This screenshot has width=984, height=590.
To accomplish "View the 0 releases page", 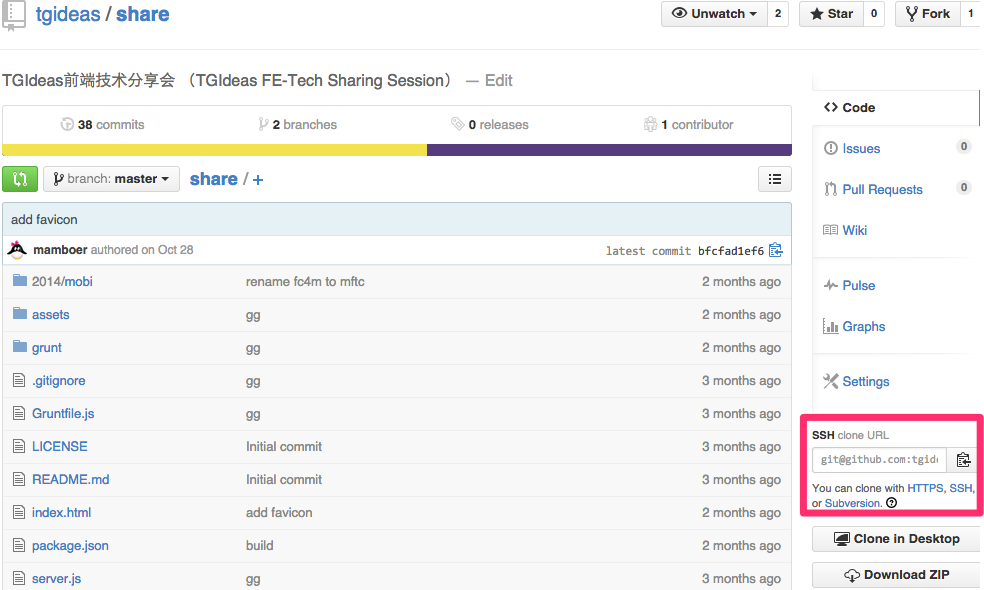I will [x=489, y=124].
